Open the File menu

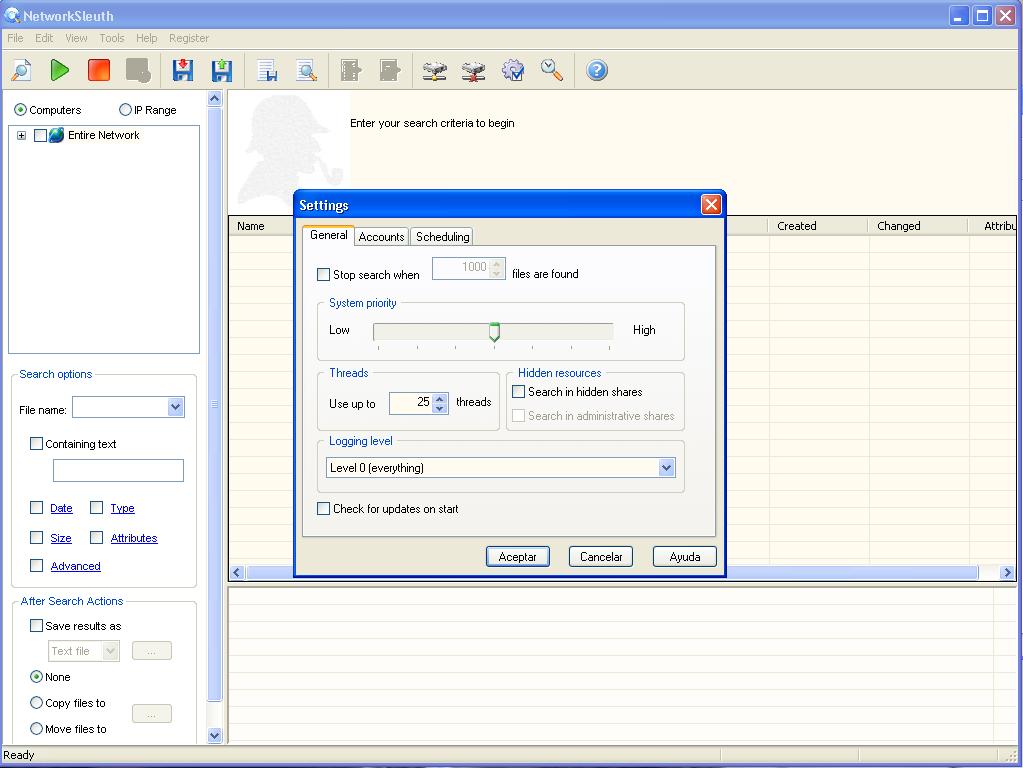(x=15, y=38)
